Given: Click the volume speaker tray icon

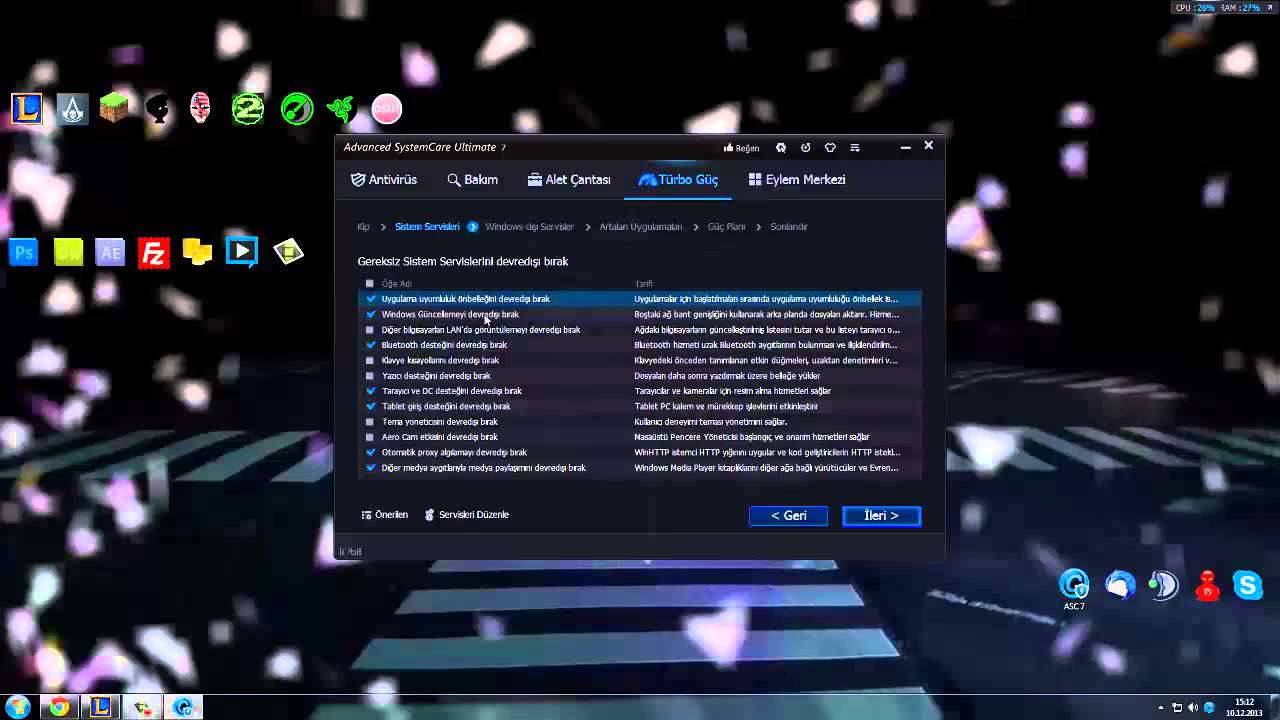Looking at the screenshot, I should (x=1193, y=708).
